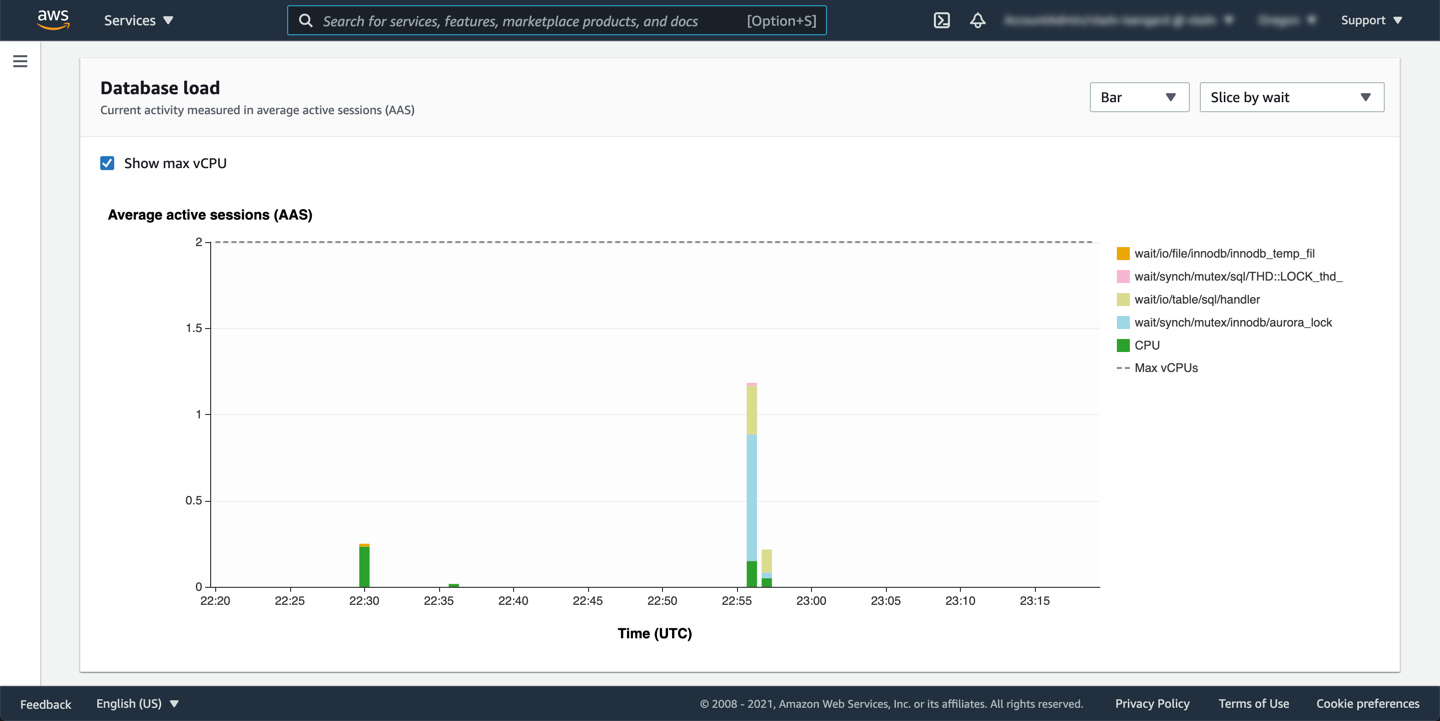
Task: Expand the hamburger side navigation menu
Action: [20, 62]
